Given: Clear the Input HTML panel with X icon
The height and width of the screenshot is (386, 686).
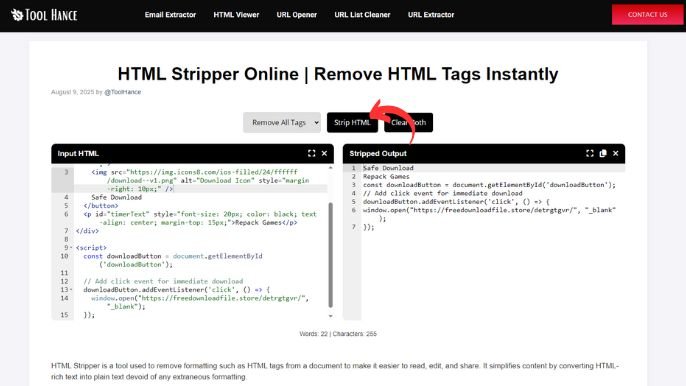Looking at the screenshot, I should click(x=324, y=153).
